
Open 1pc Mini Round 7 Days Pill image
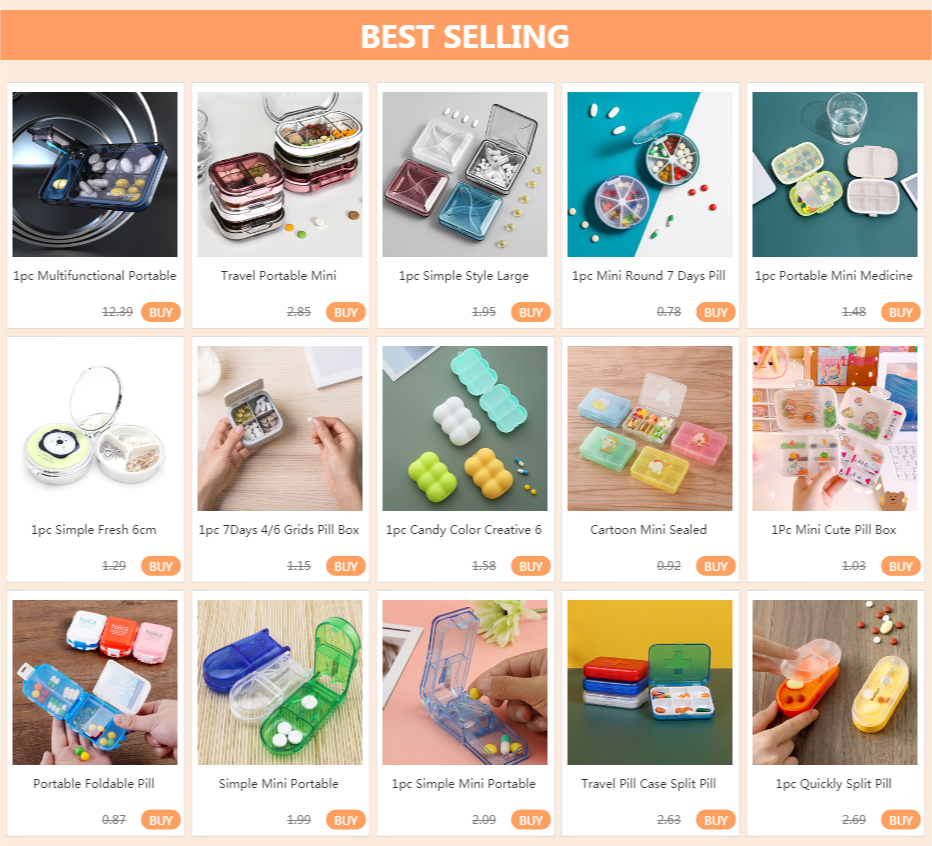point(650,174)
